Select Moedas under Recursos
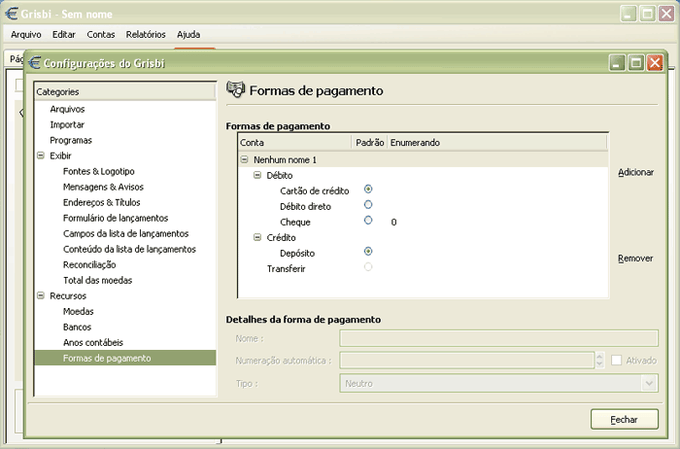The width and height of the screenshot is (680, 449). 78,311
